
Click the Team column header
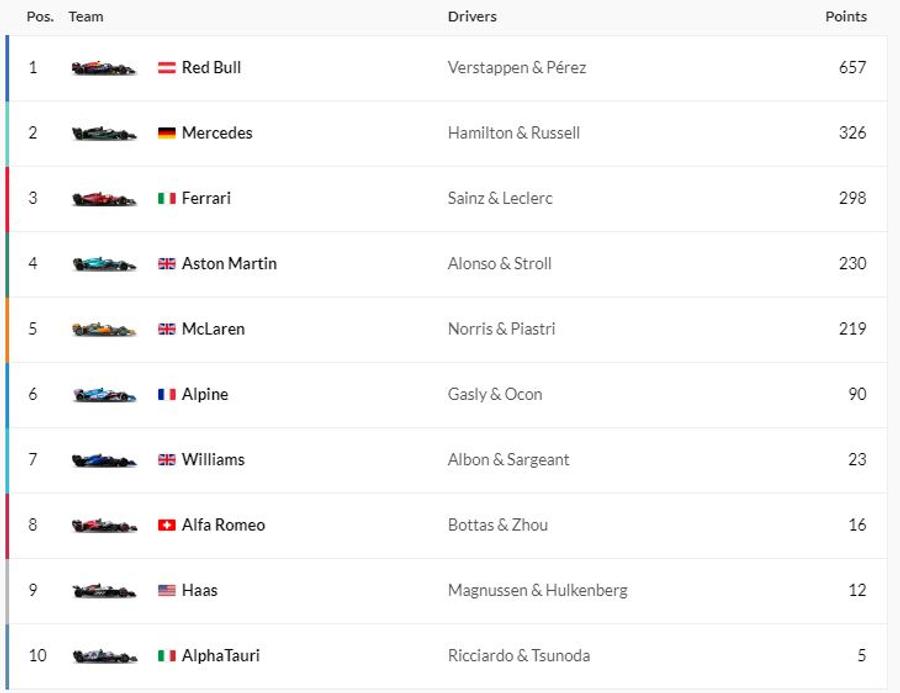pos(86,17)
